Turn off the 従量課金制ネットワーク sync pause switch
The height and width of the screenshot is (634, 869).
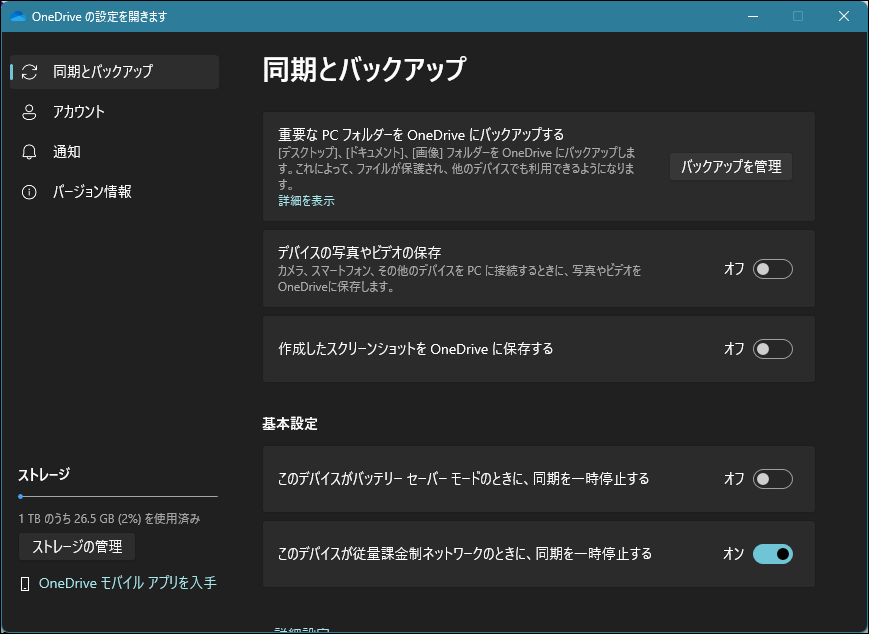pos(773,554)
